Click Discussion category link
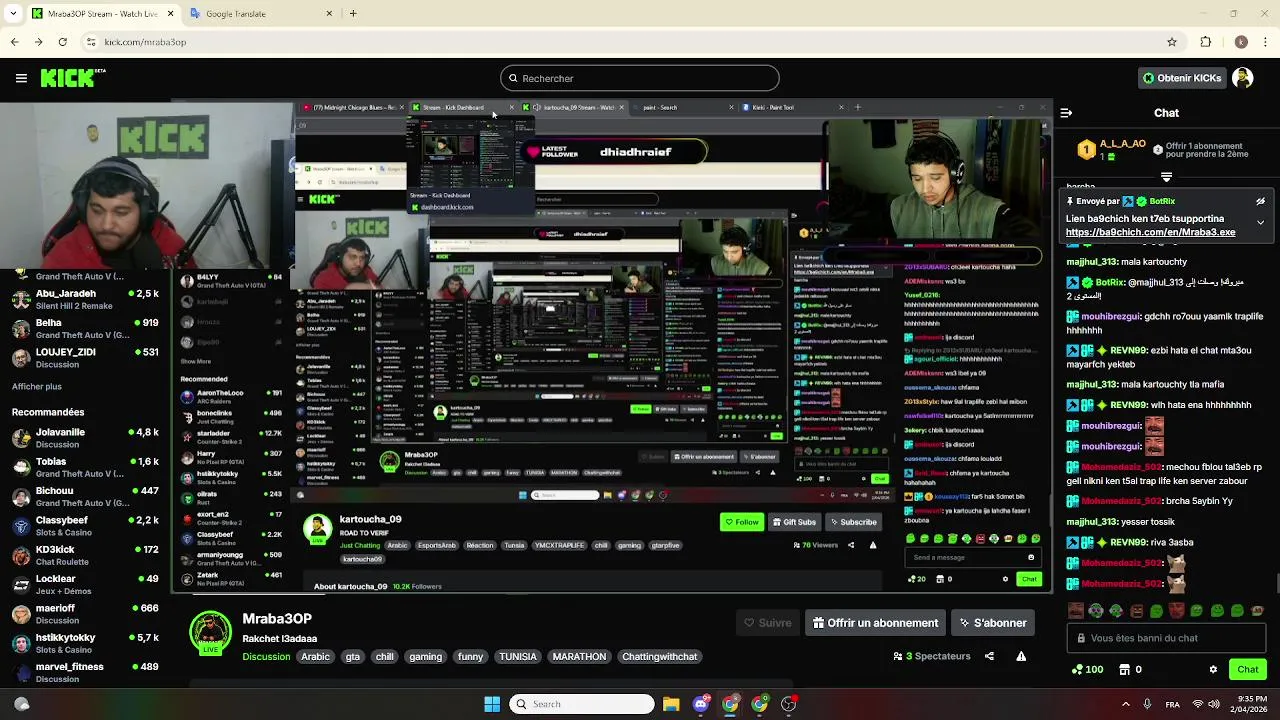The width and height of the screenshot is (1280, 720). tap(266, 657)
